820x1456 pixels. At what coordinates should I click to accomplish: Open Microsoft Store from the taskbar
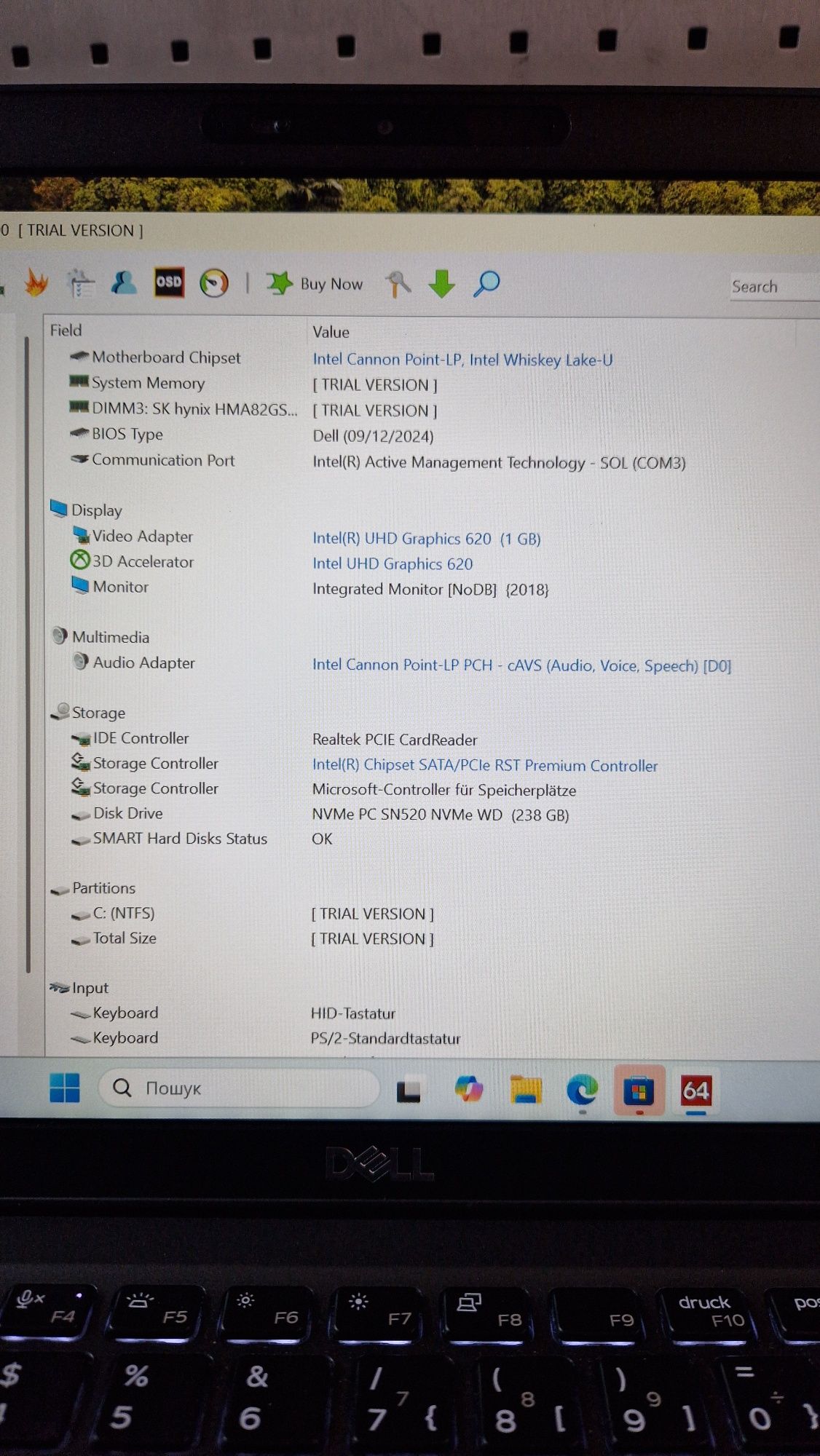point(639,1091)
